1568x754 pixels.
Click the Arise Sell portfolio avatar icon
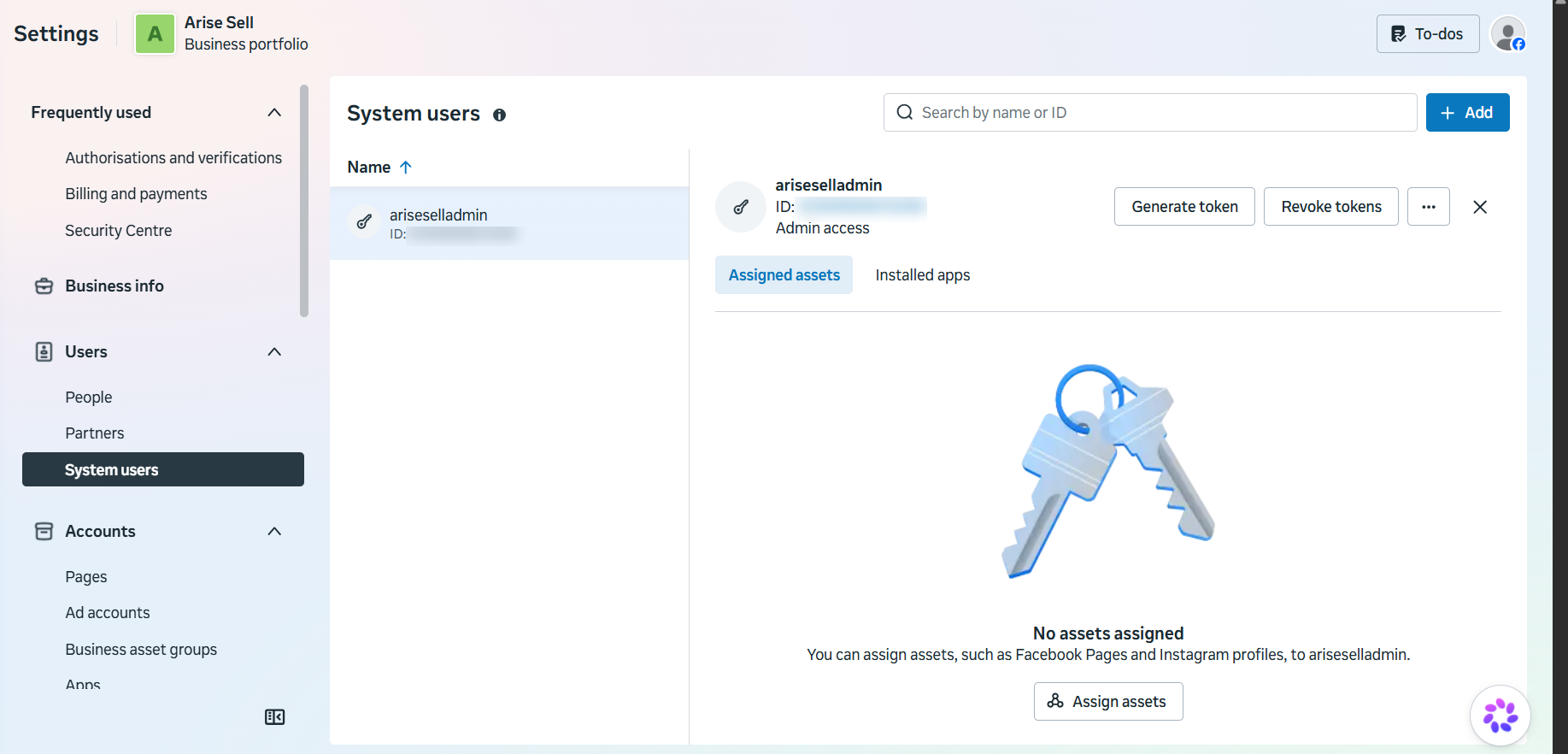pyautogui.click(x=155, y=34)
